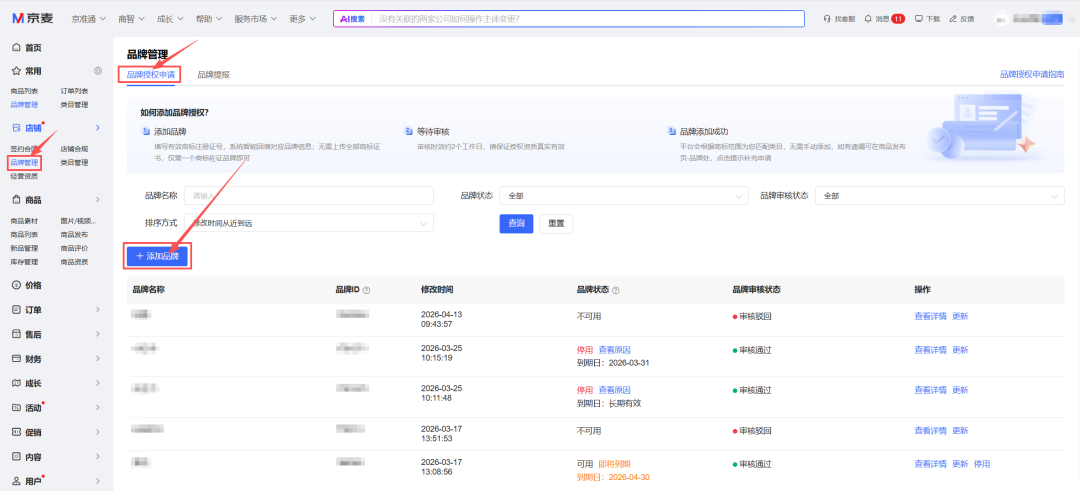The height and width of the screenshot is (491, 1080).
Task: Open the 成长 menu in the top bar
Action: tap(170, 19)
